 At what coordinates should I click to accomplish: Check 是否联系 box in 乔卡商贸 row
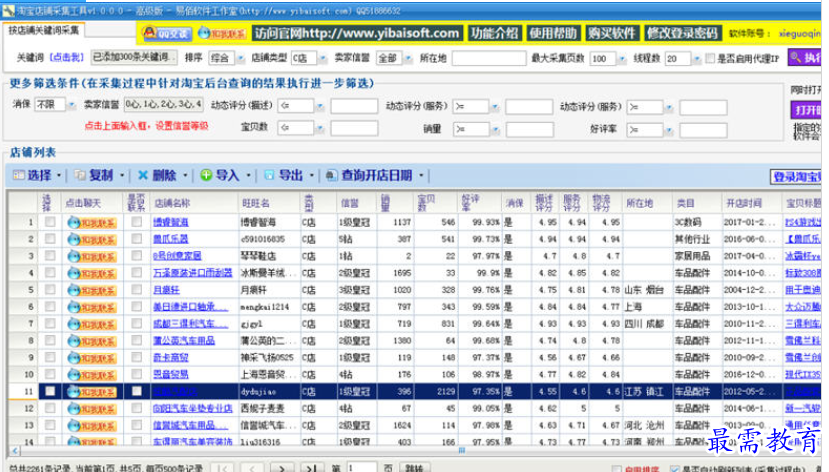[136, 357]
